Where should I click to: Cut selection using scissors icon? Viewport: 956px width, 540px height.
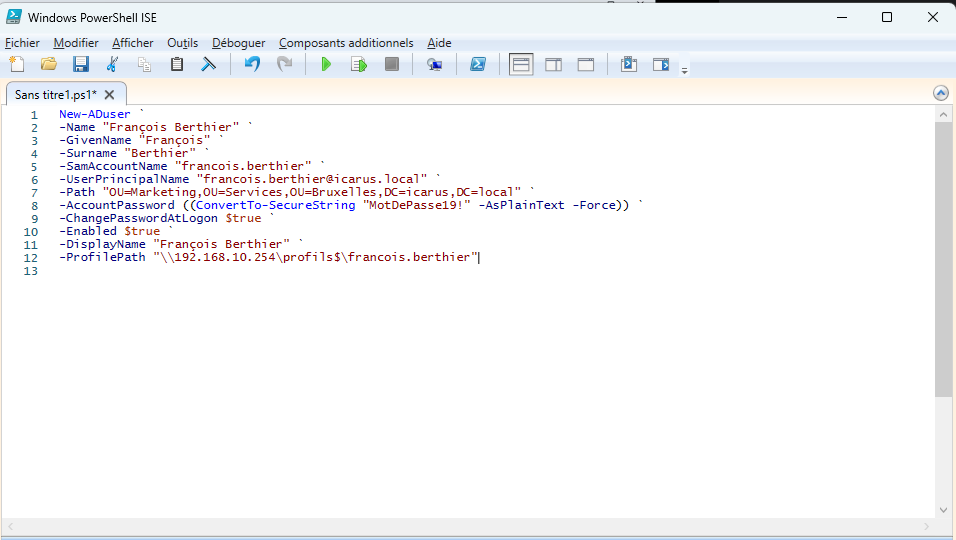point(112,64)
